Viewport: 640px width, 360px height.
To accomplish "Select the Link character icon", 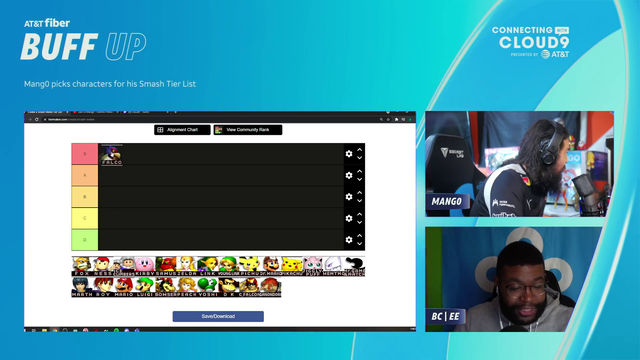I will [208, 266].
